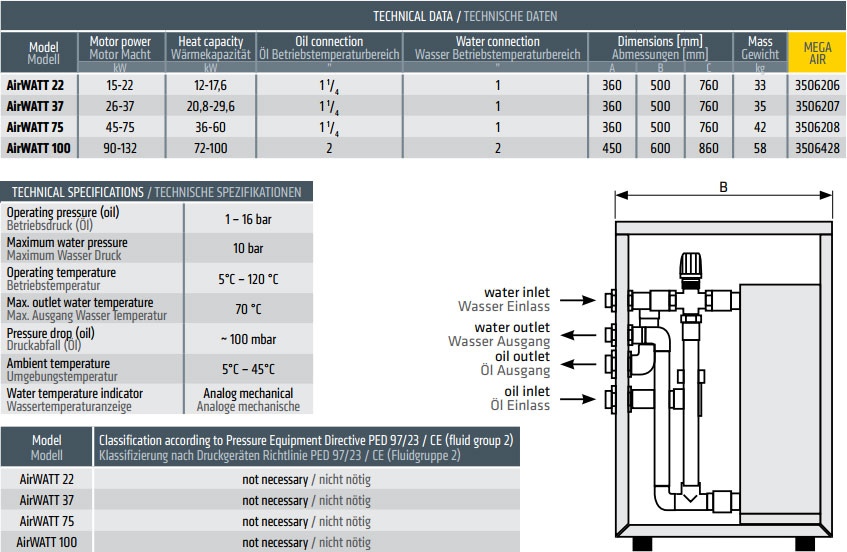Click the AirWATT 37 model name in technical data
Image resolution: width=847 pixels, height=552 pixels.
[35, 106]
